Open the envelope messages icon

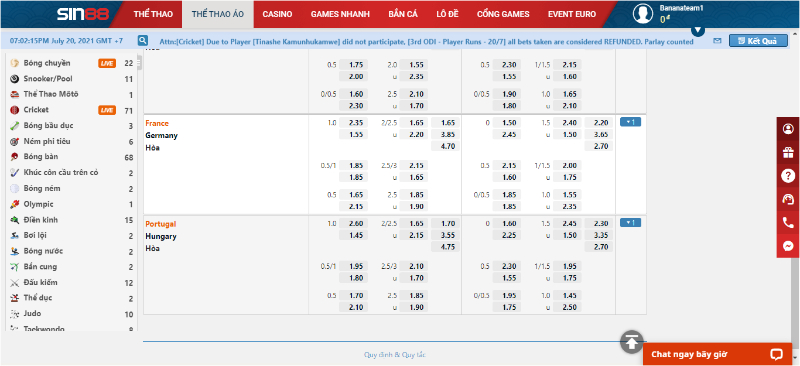(x=717, y=41)
